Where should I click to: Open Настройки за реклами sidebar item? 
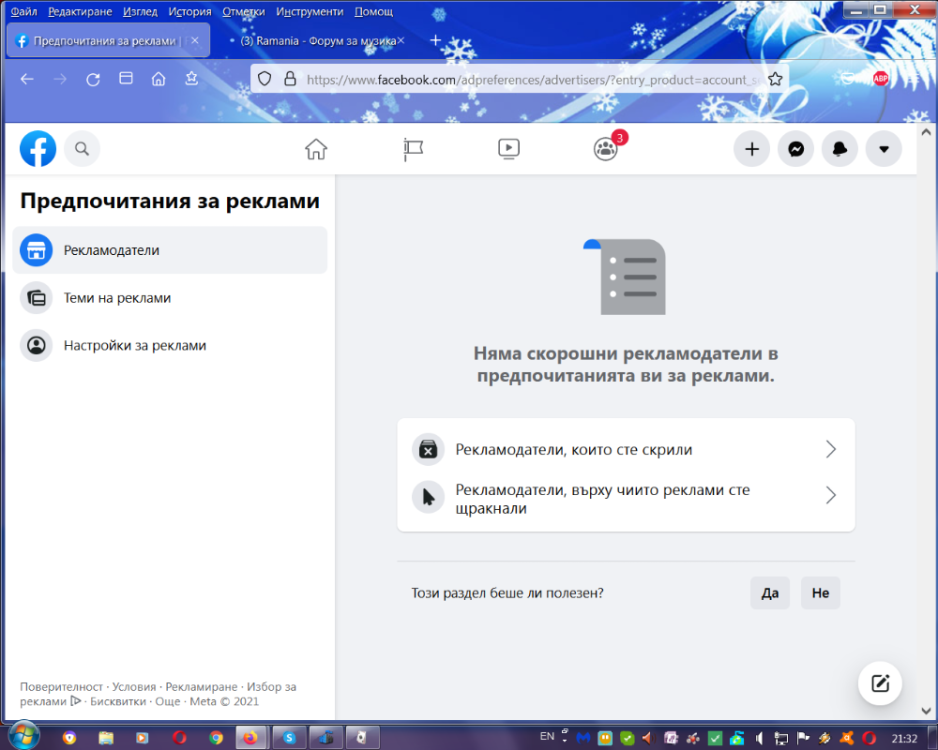click(170, 346)
